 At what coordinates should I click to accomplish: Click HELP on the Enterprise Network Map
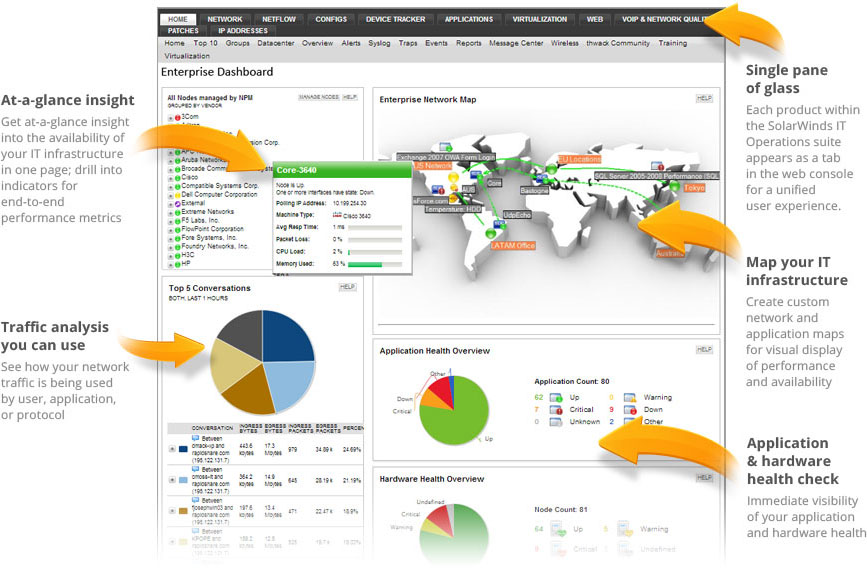704,98
